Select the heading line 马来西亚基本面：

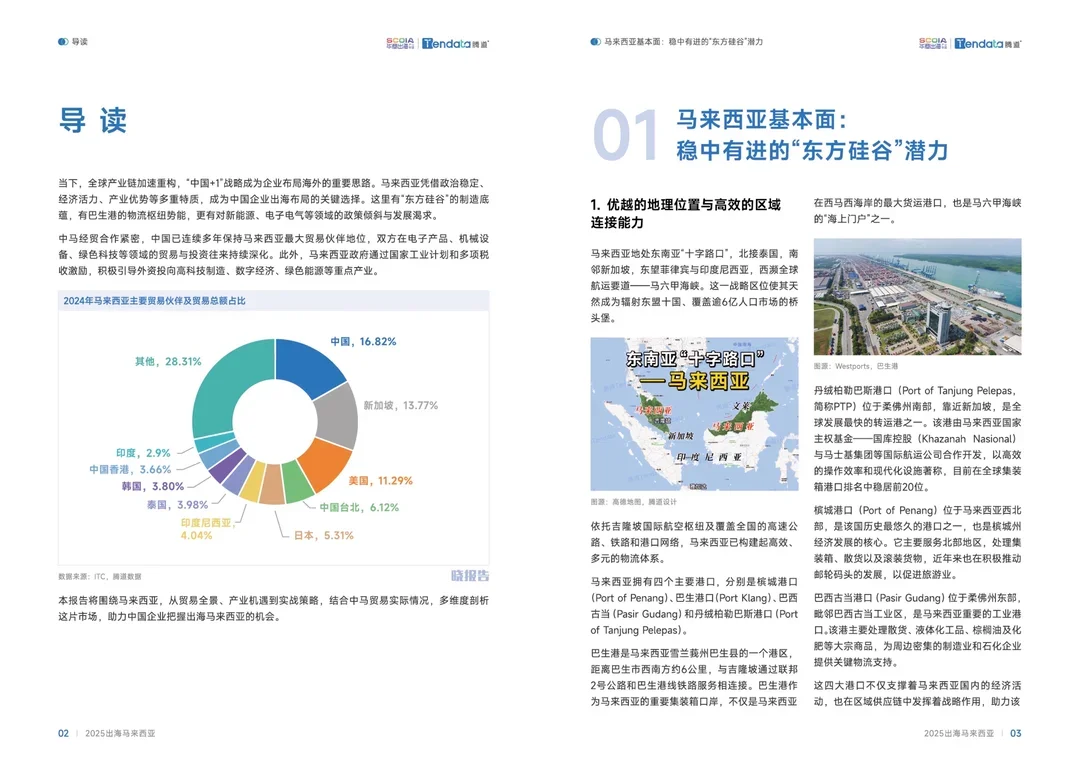tap(761, 119)
